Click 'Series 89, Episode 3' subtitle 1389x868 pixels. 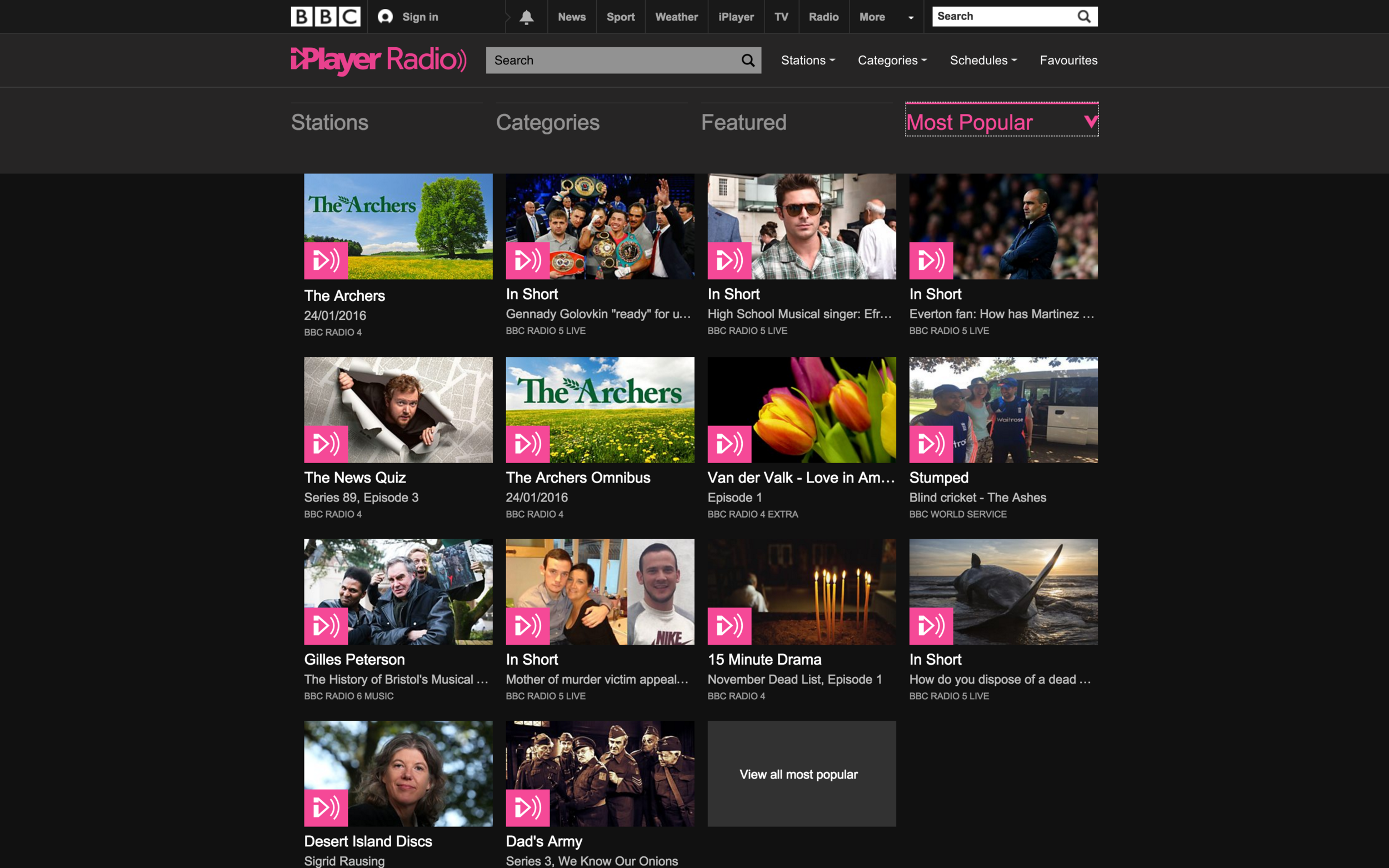(x=361, y=497)
